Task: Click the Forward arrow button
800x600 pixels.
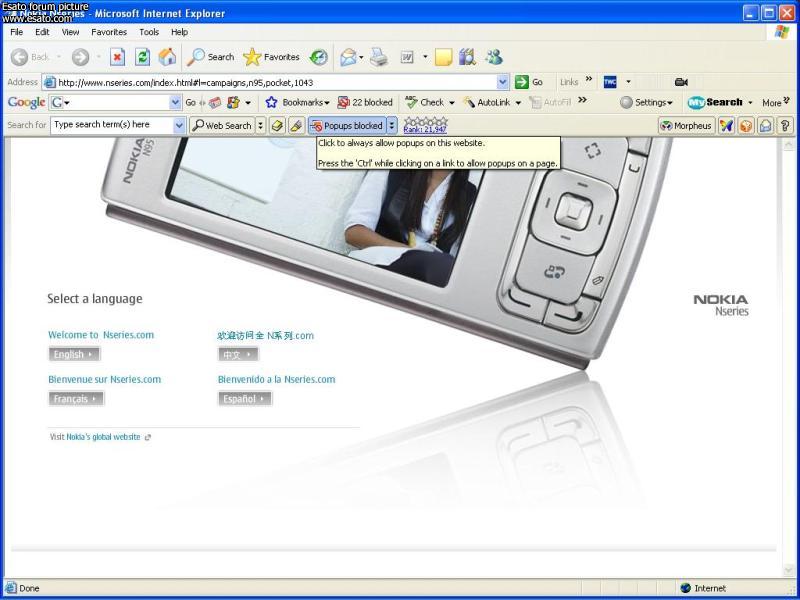Action: [x=80, y=57]
